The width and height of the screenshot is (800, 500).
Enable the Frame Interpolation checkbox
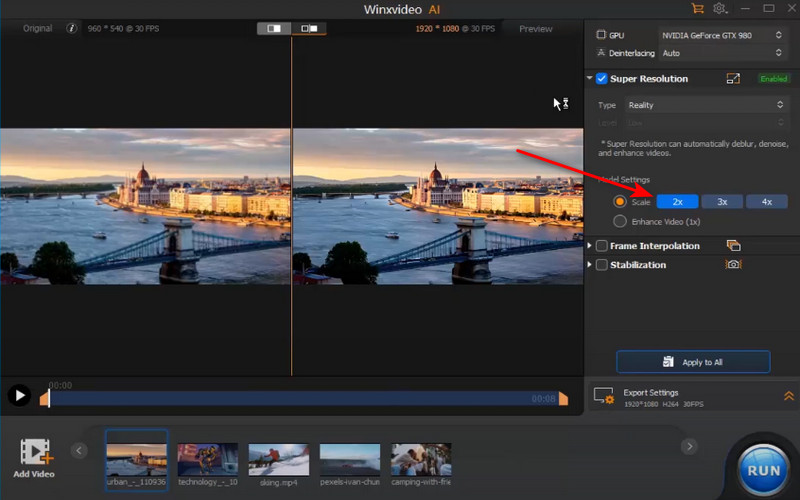[x=602, y=246]
